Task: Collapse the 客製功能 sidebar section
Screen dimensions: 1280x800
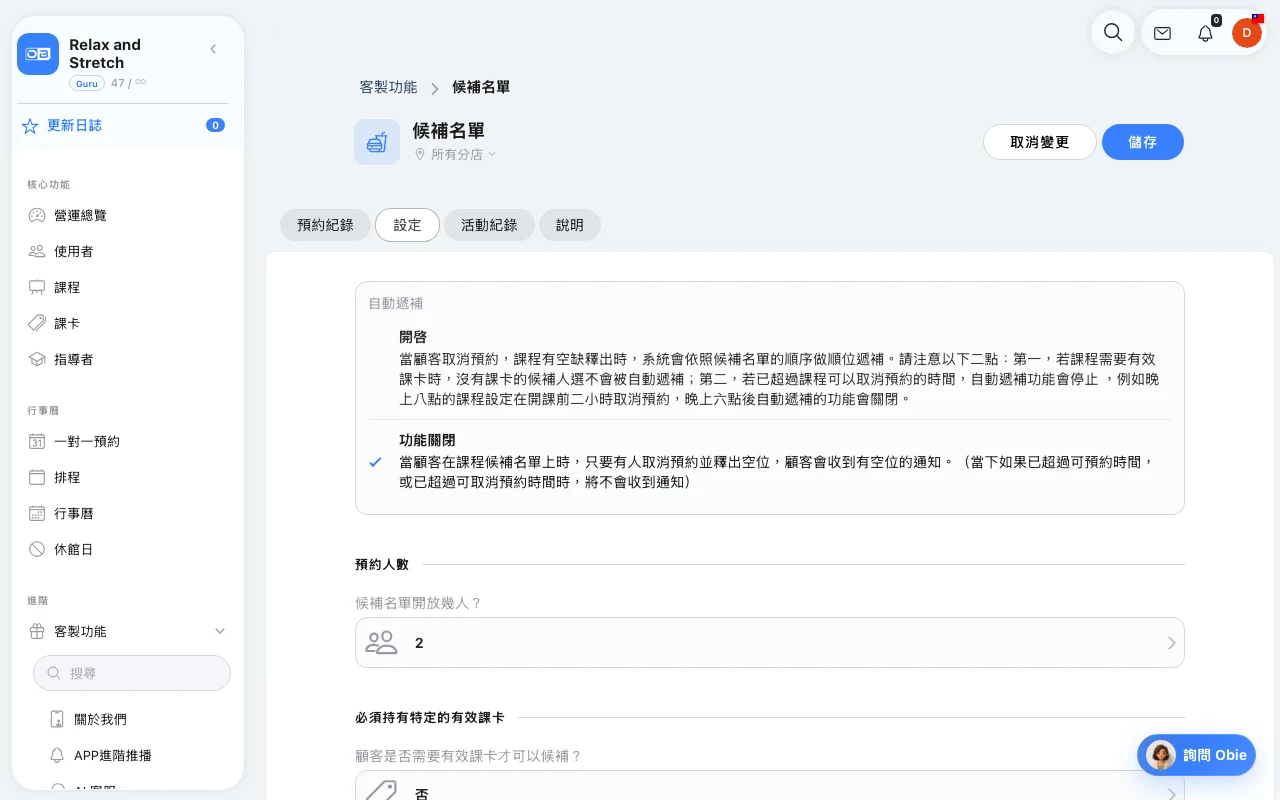Action: [x=220, y=631]
